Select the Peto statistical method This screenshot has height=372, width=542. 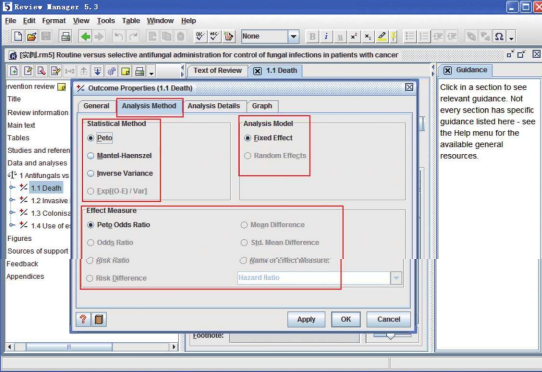(x=91, y=138)
